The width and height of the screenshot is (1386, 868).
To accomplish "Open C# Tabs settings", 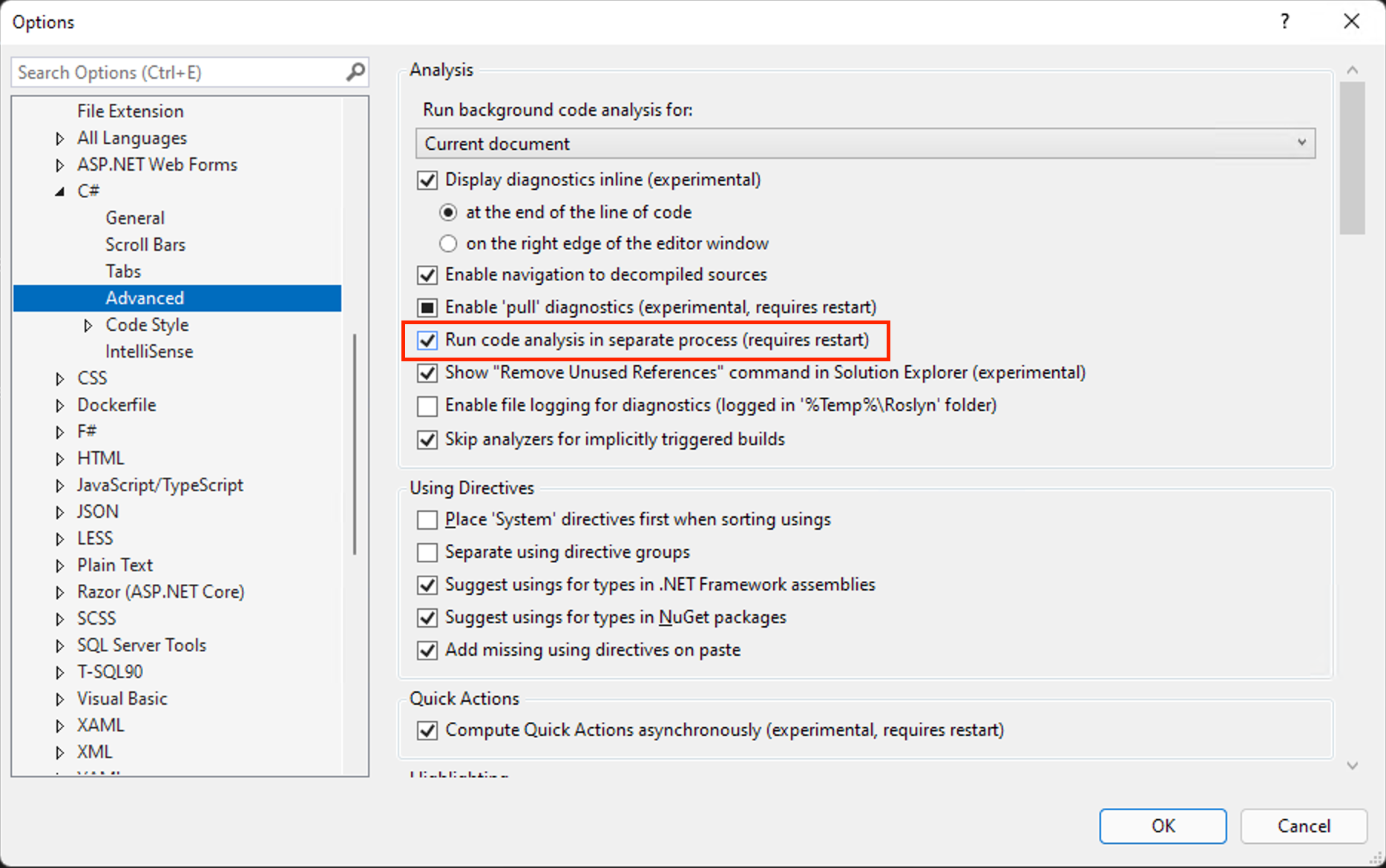I will 123,272.
